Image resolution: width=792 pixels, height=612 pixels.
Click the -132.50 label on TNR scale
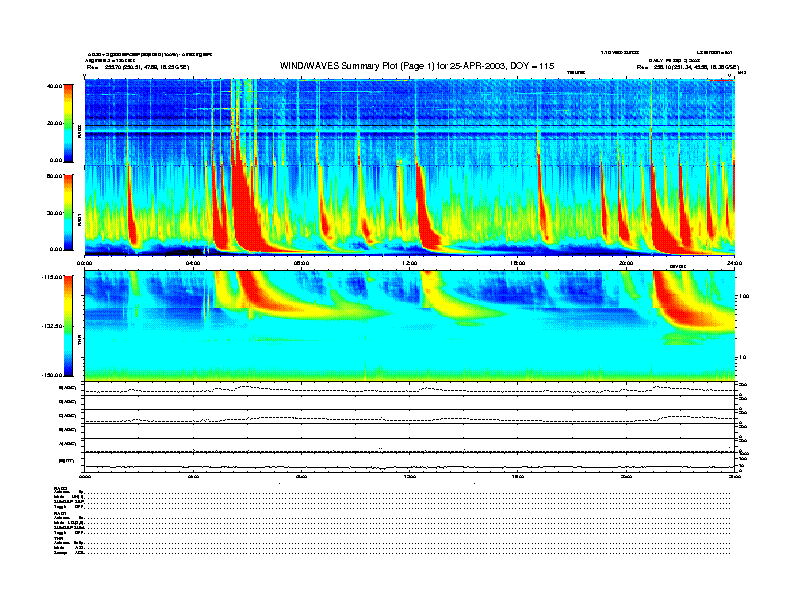point(52,326)
